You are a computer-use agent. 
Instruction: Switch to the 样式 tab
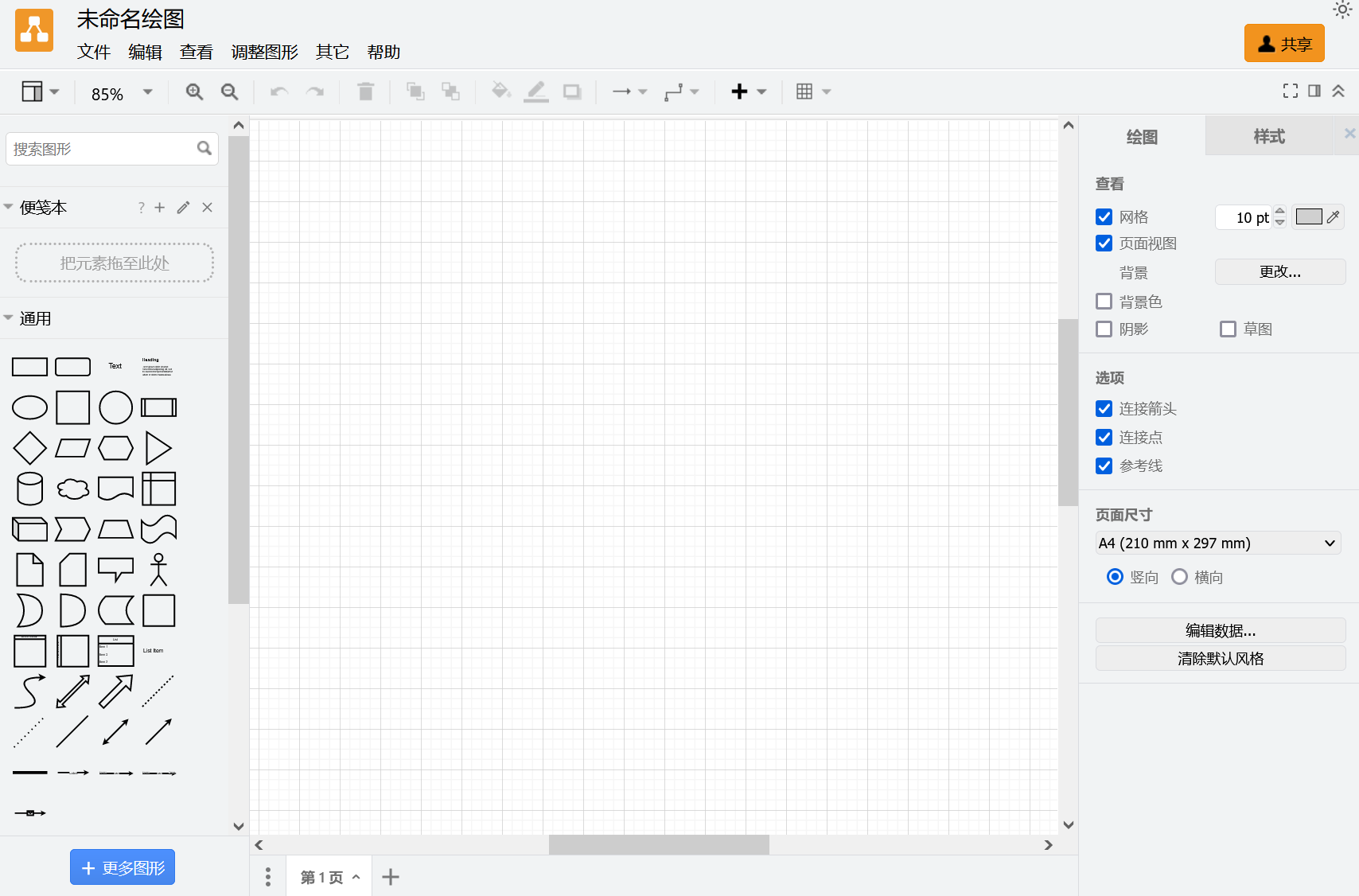click(x=1268, y=137)
